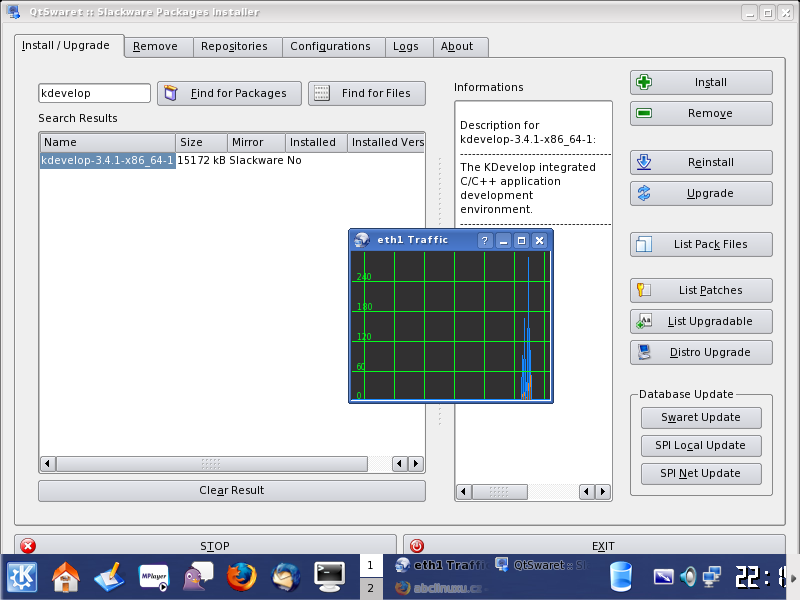The height and width of the screenshot is (600, 800).
Task: Click search results scrollbar far-left arrow
Action: (x=47, y=464)
